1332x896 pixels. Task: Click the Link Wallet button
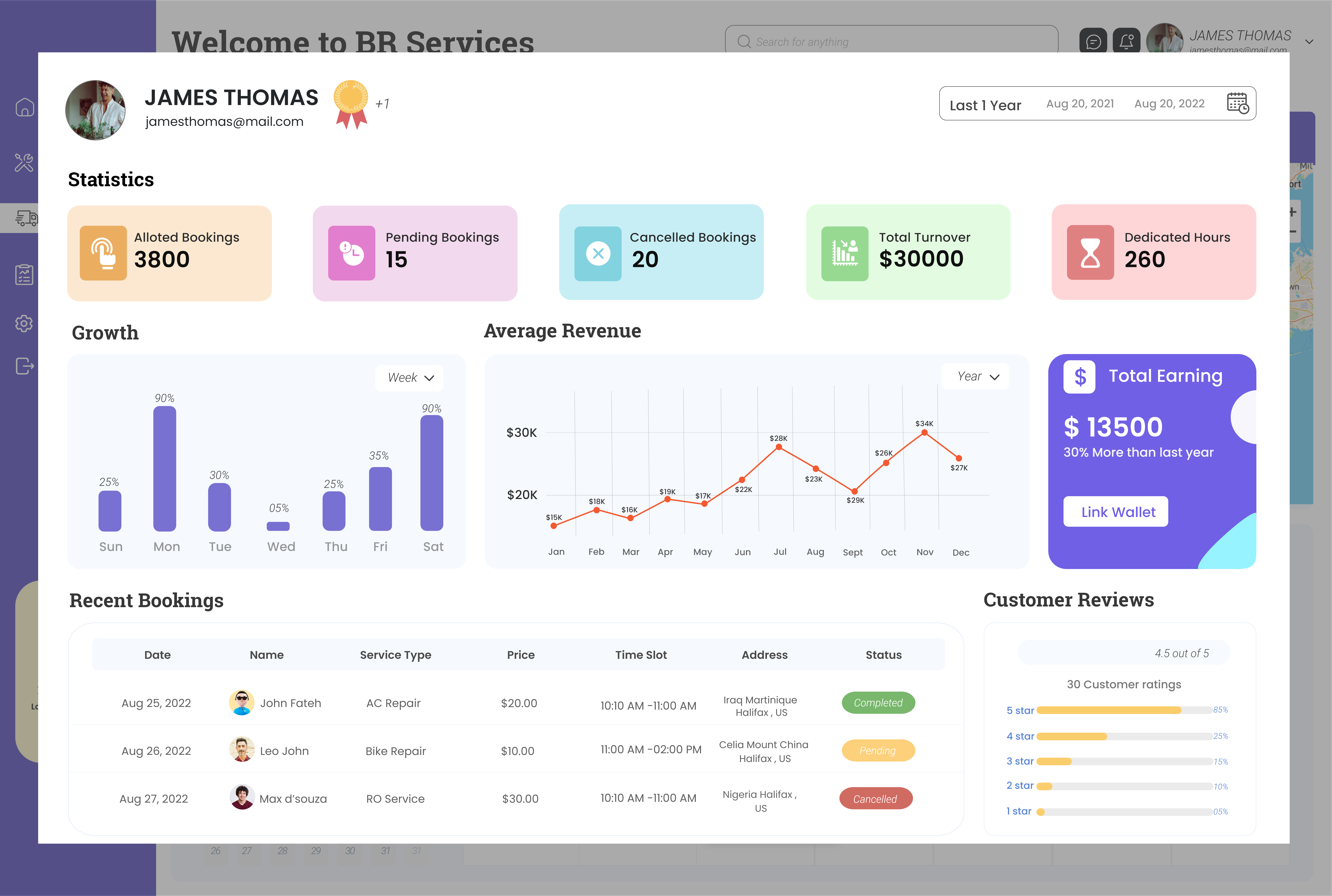point(1116,511)
